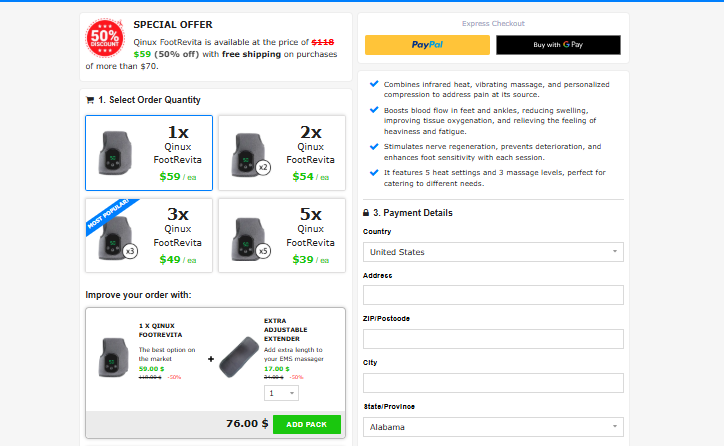724x446 pixels.
Task: Open the extender pack quantity dropdown
Action: coord(282,393)
